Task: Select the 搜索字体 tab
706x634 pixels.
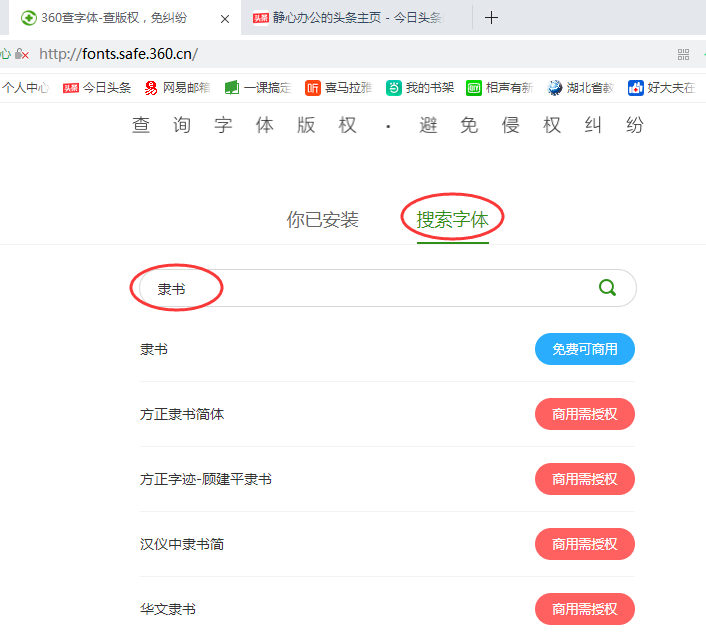Action: coord(453,220)
